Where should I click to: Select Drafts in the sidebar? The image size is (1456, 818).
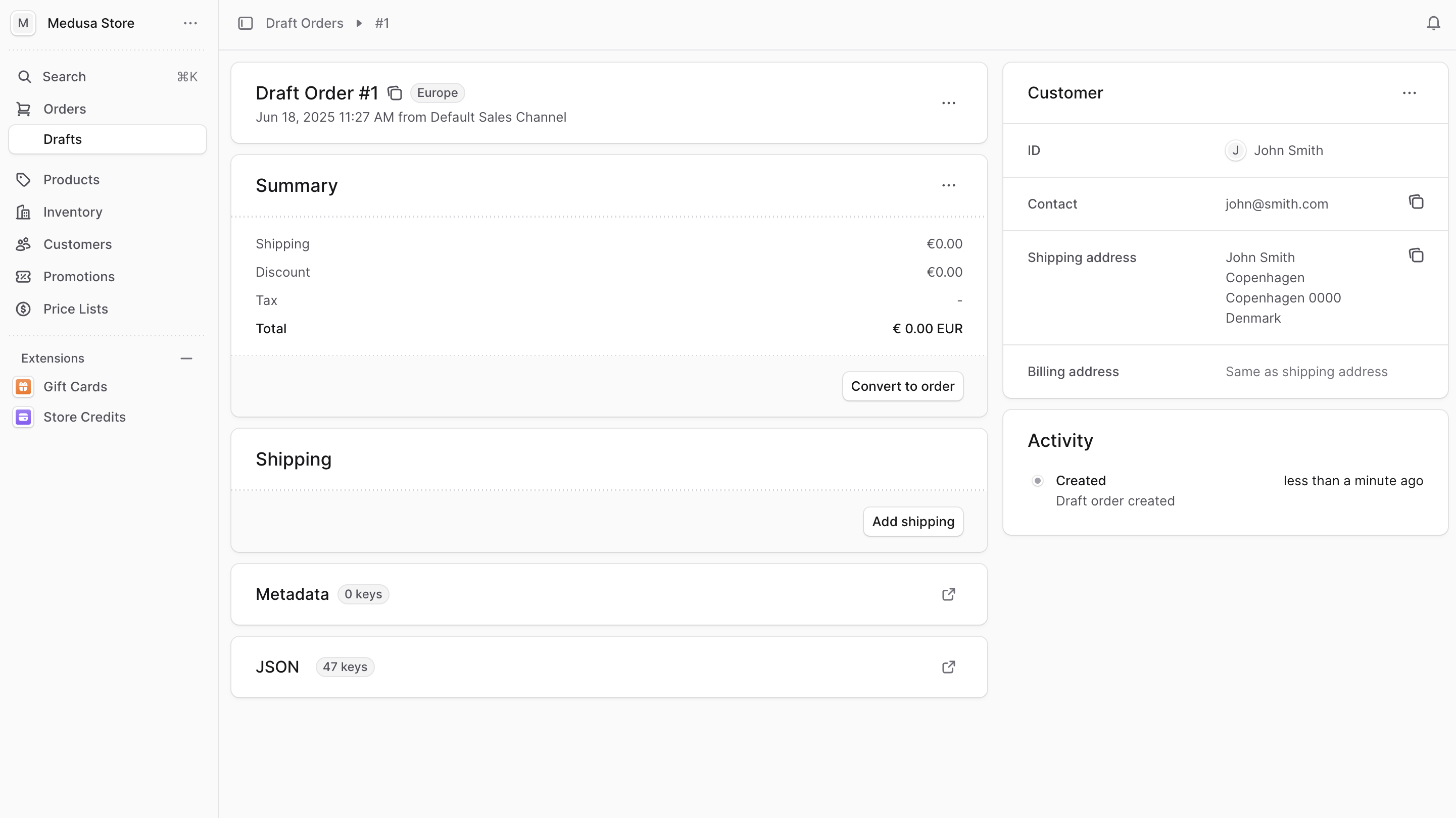62,139
